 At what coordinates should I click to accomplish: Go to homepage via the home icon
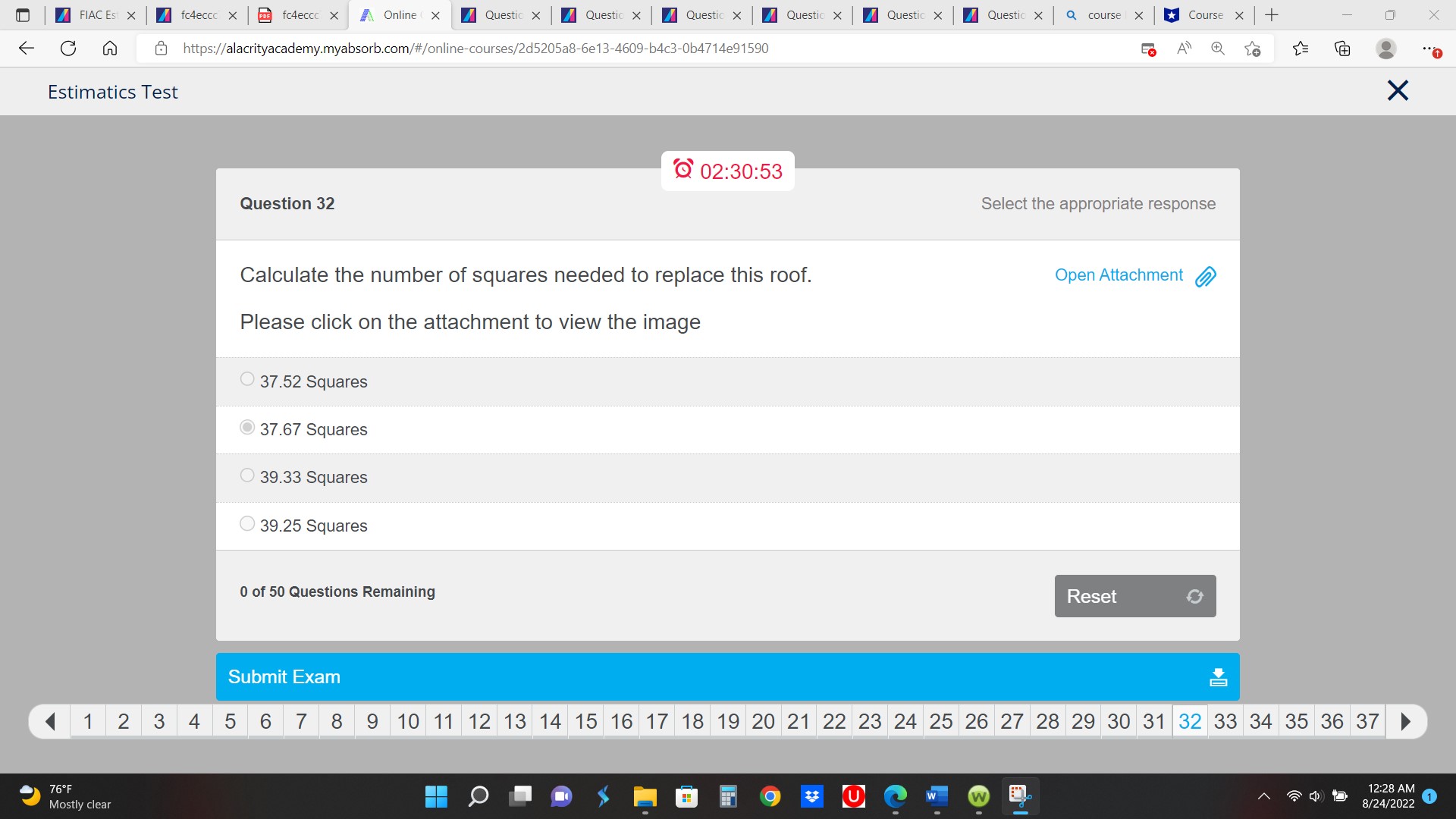pyautogui.click(x=110, y=48)
